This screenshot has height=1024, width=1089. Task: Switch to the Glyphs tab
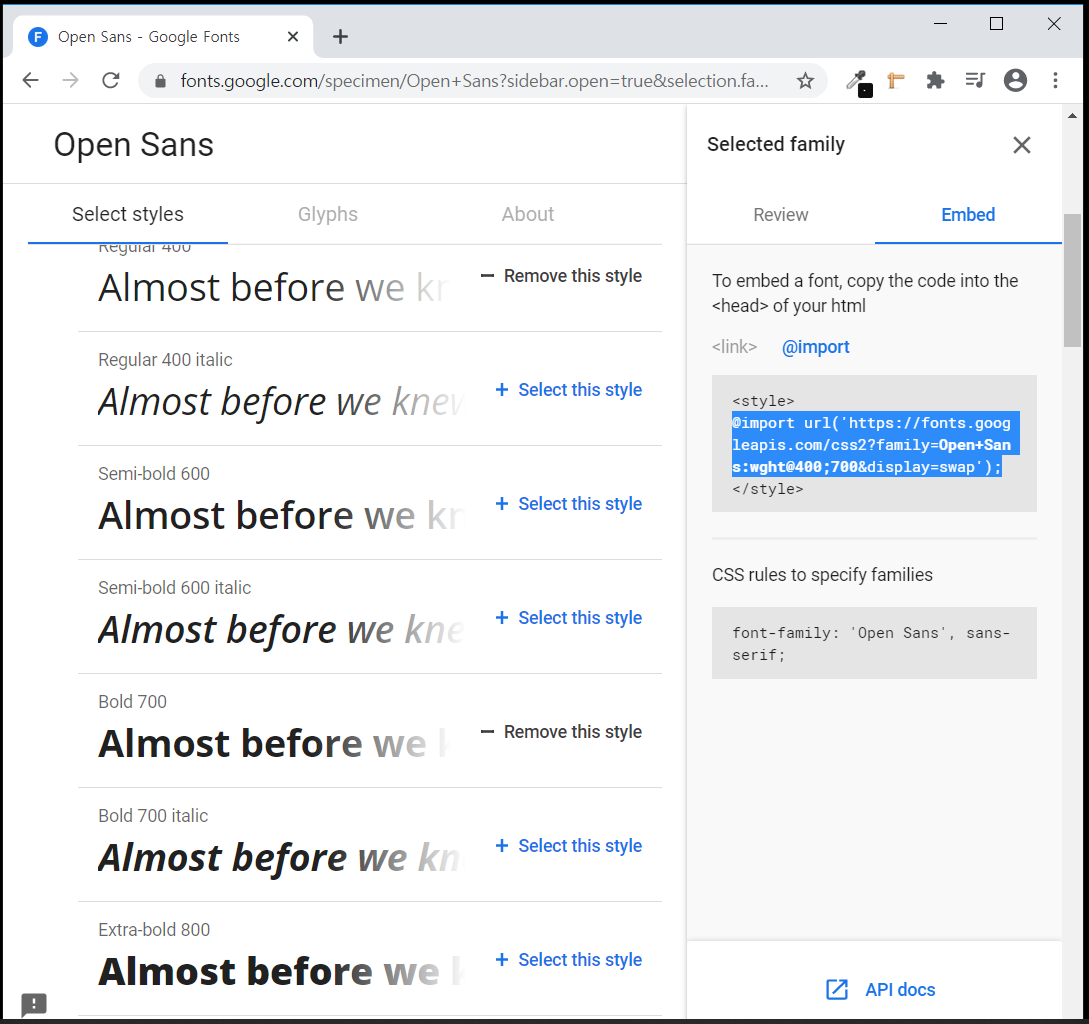pos(328,214)
